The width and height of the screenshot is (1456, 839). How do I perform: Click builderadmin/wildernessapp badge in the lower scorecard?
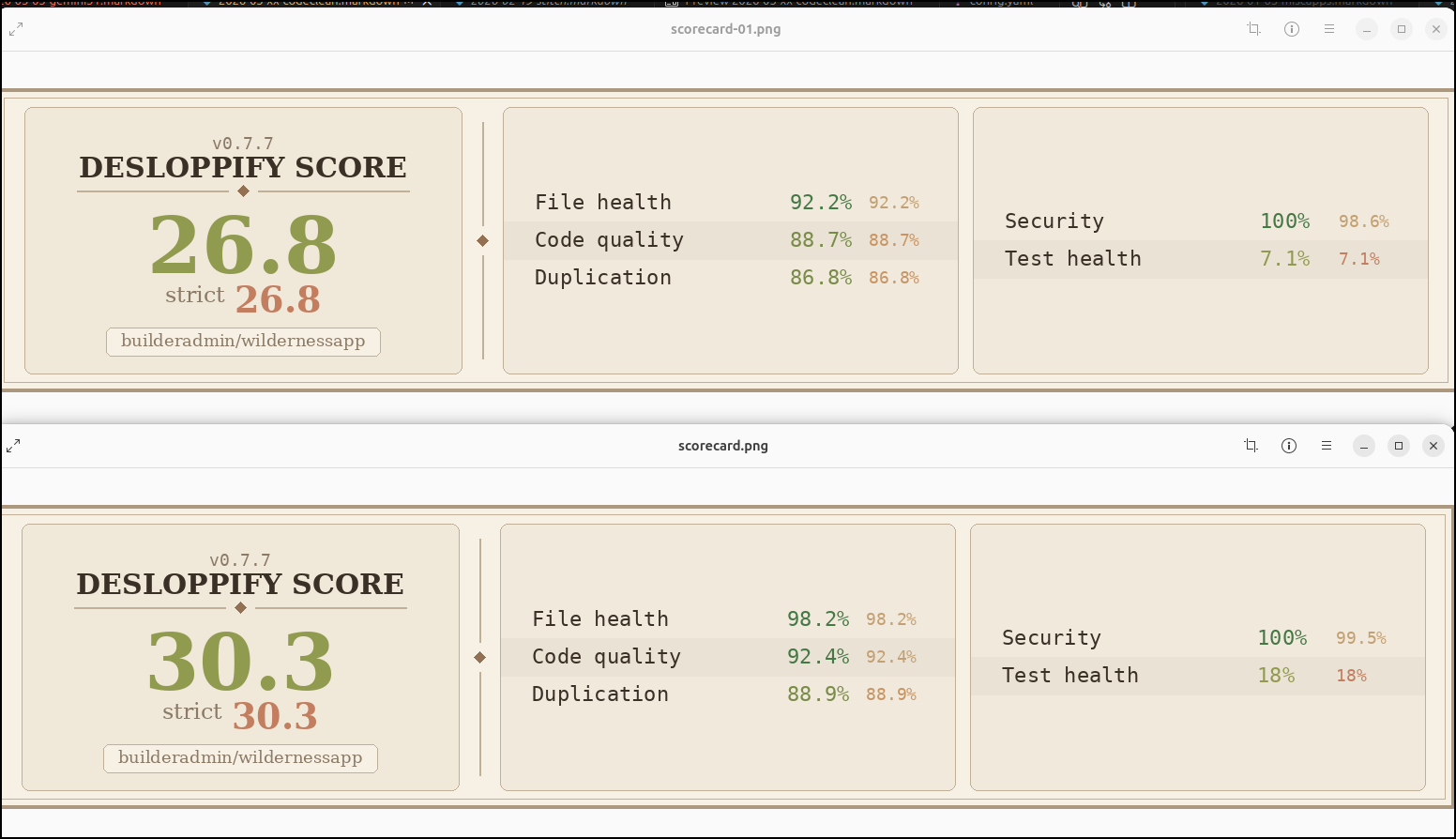tap(240, 758)
